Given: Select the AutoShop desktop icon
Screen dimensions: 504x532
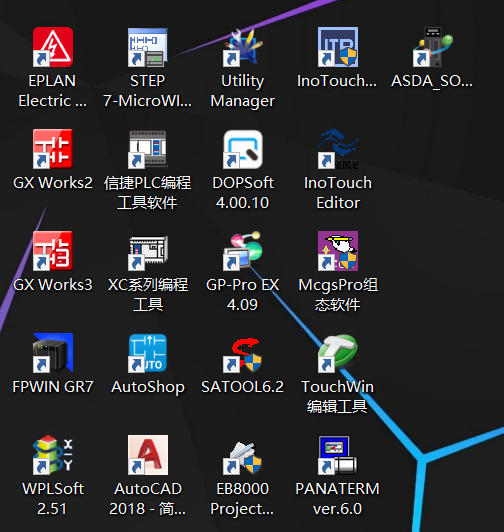Looking at the screenshot, I should tap(148, 353).
